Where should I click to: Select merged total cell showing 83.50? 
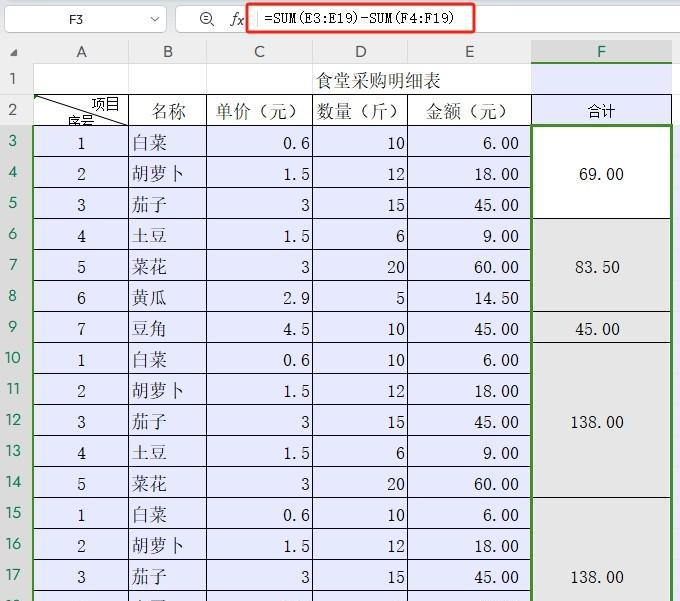(602, 265)
